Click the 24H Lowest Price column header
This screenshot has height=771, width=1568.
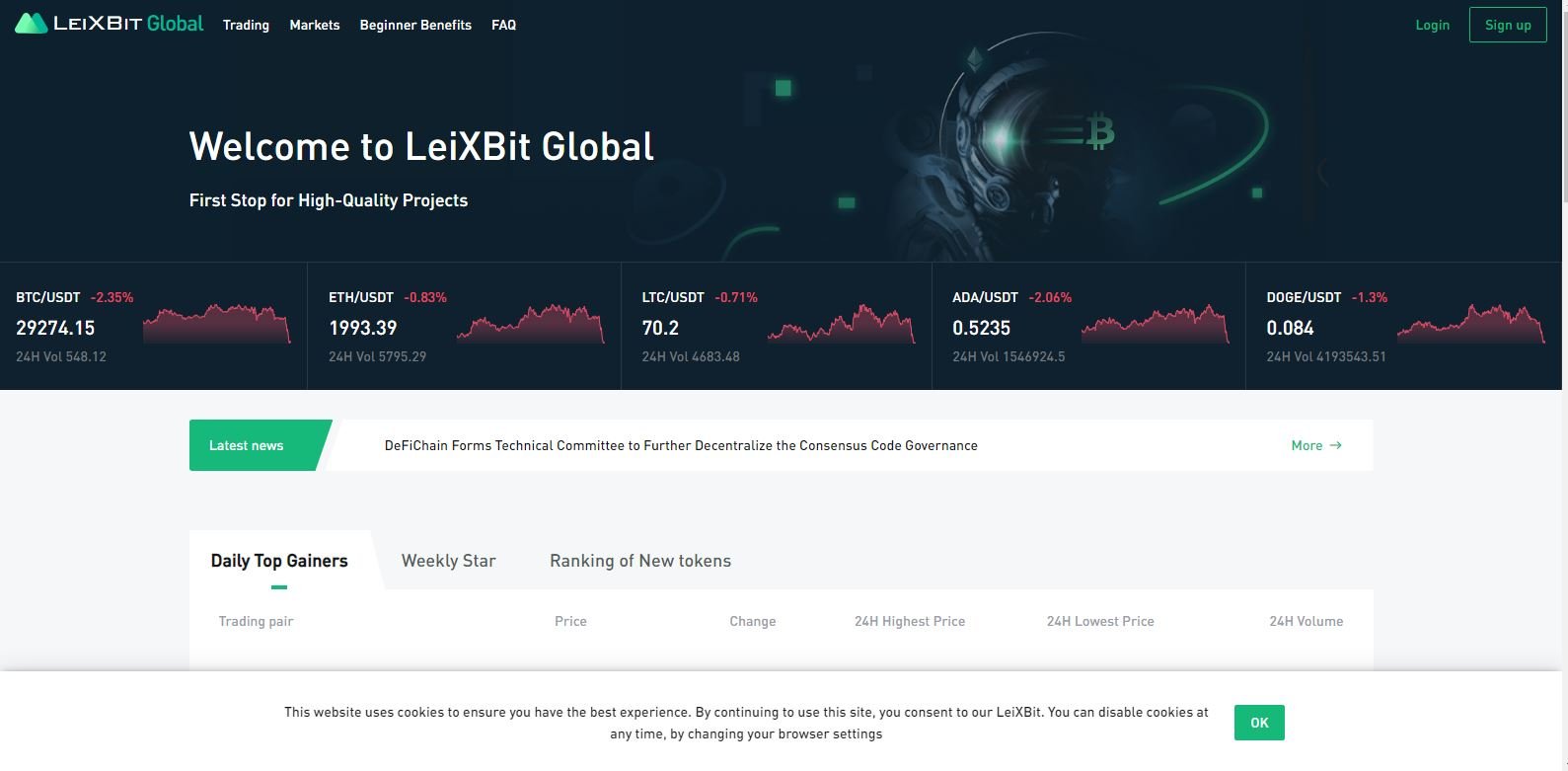click(1100, 621)
